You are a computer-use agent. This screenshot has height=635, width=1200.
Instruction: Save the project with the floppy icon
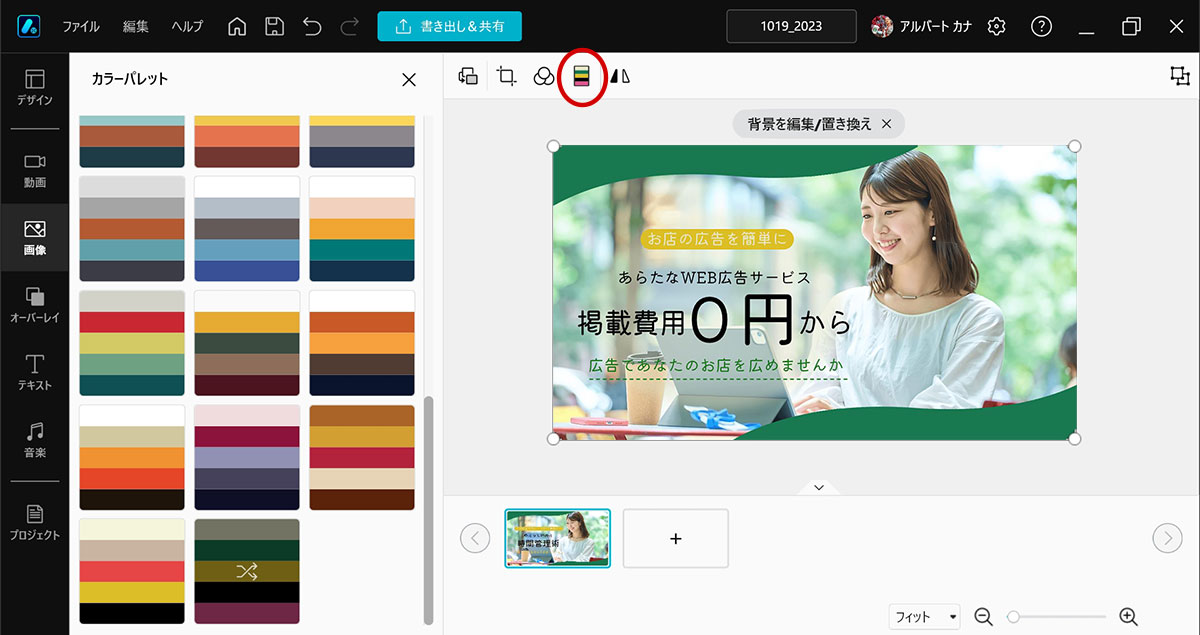tap(274, 26)
